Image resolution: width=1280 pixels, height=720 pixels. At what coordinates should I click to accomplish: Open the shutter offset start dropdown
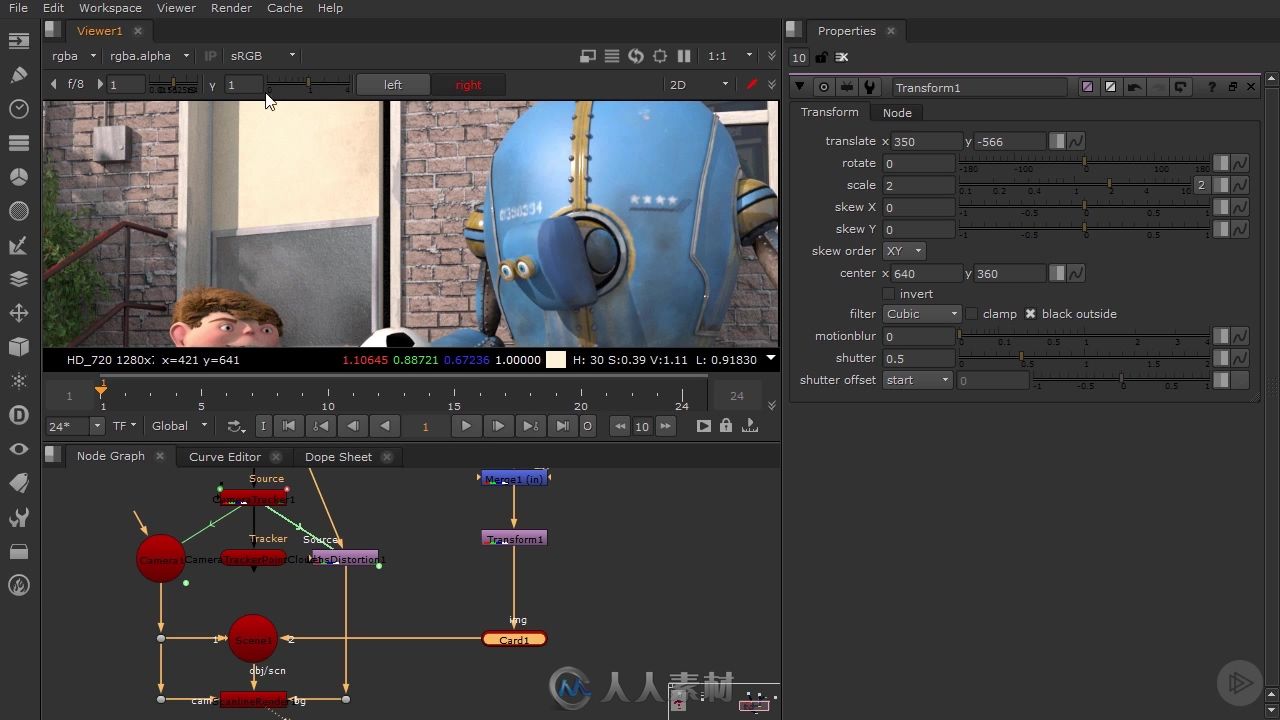point(917,380)
